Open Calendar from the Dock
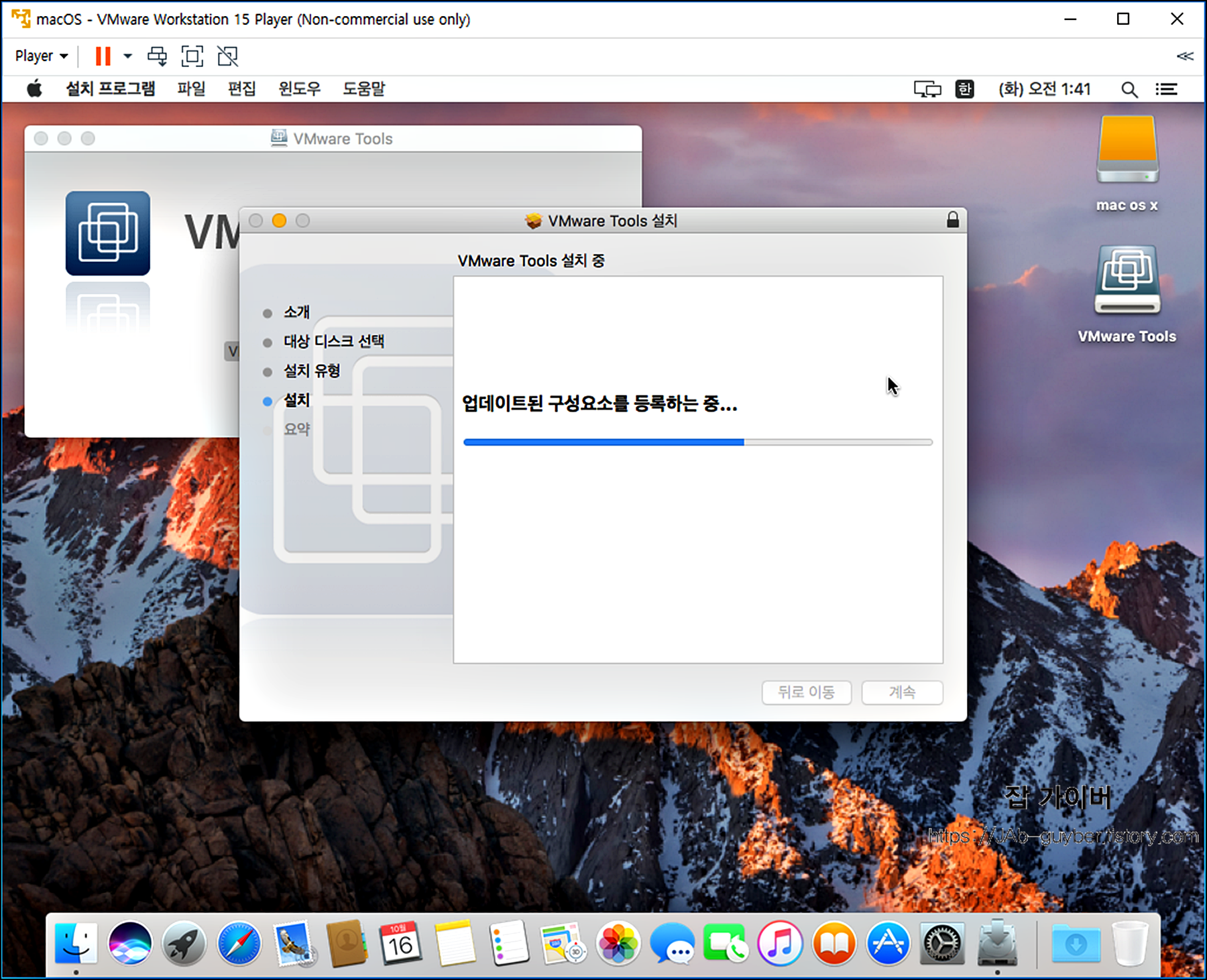Image resolution: width=1207 pixels, height=980 pixels. pyautogui.click(x=400, y=943)
